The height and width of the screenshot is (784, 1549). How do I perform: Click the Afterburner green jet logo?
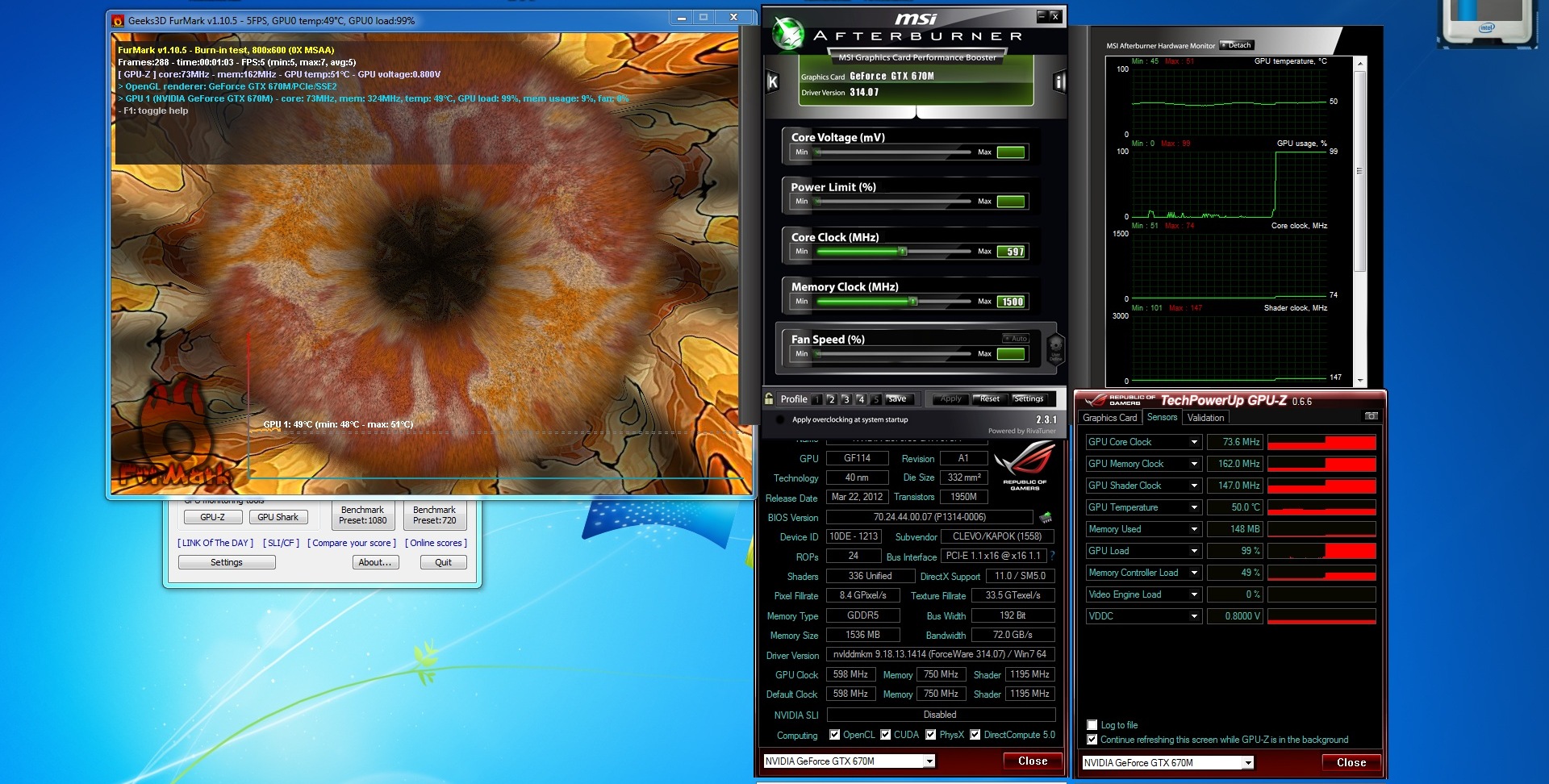click(x=787, y=33)
